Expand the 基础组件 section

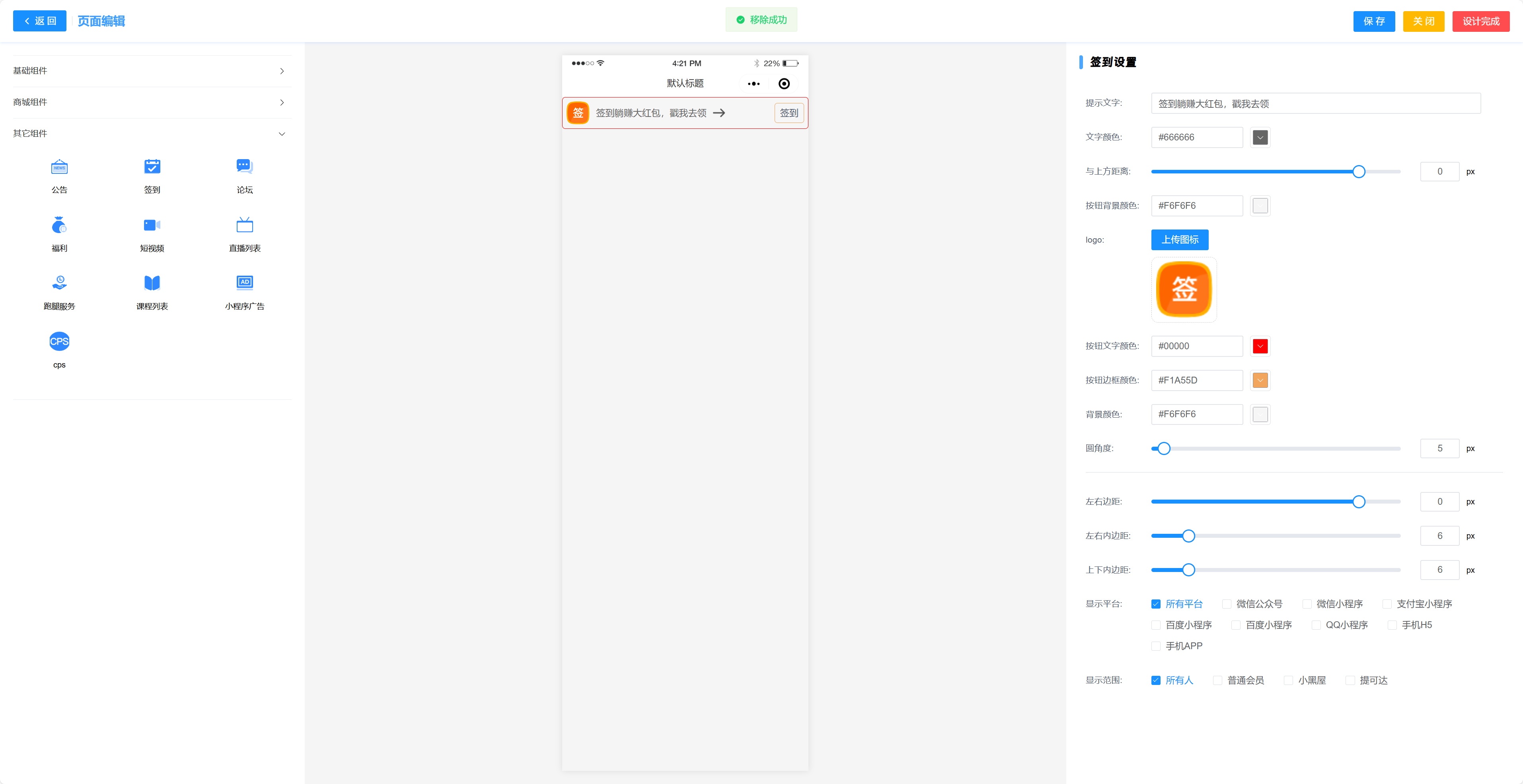pyautogui.click(x=151, y=71)
